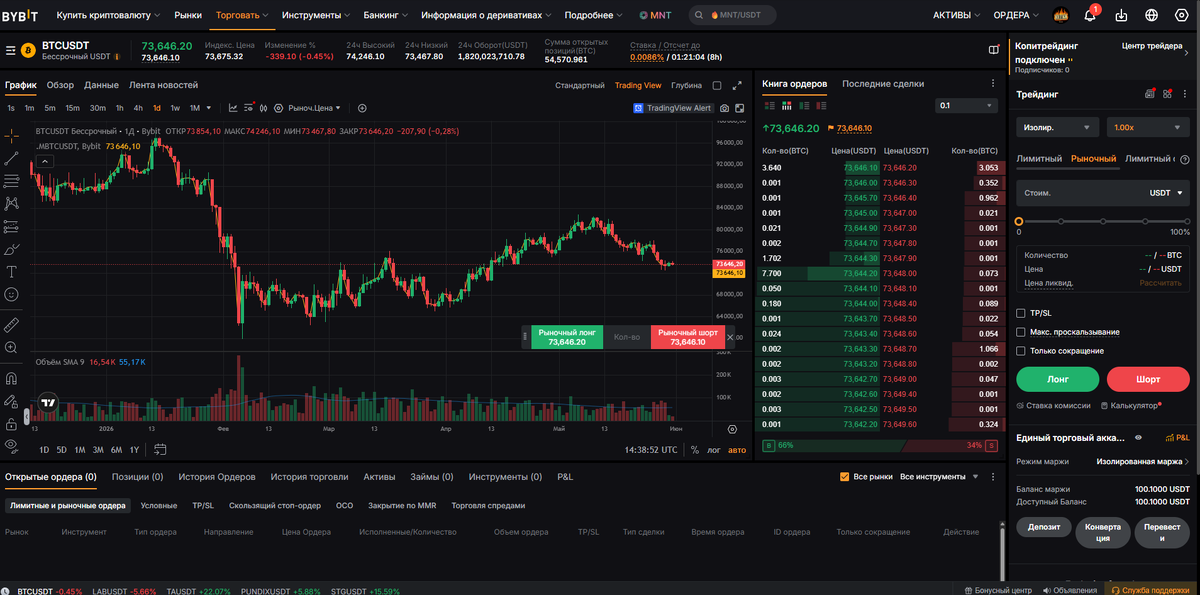Screen dimensions: 1200x595
Task: Click the add-indicator plus circle icon
Action: tap(362, 108)
